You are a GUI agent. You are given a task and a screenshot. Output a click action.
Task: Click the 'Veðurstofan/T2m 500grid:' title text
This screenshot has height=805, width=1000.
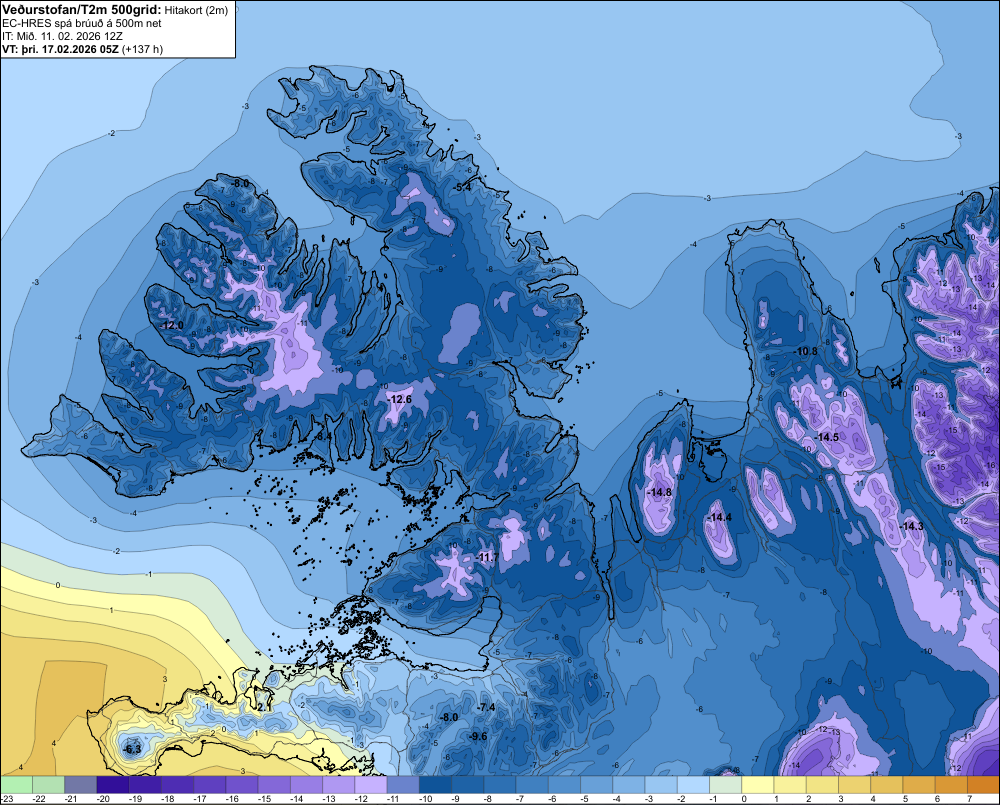pyautogui.click(x=82, y=10)
